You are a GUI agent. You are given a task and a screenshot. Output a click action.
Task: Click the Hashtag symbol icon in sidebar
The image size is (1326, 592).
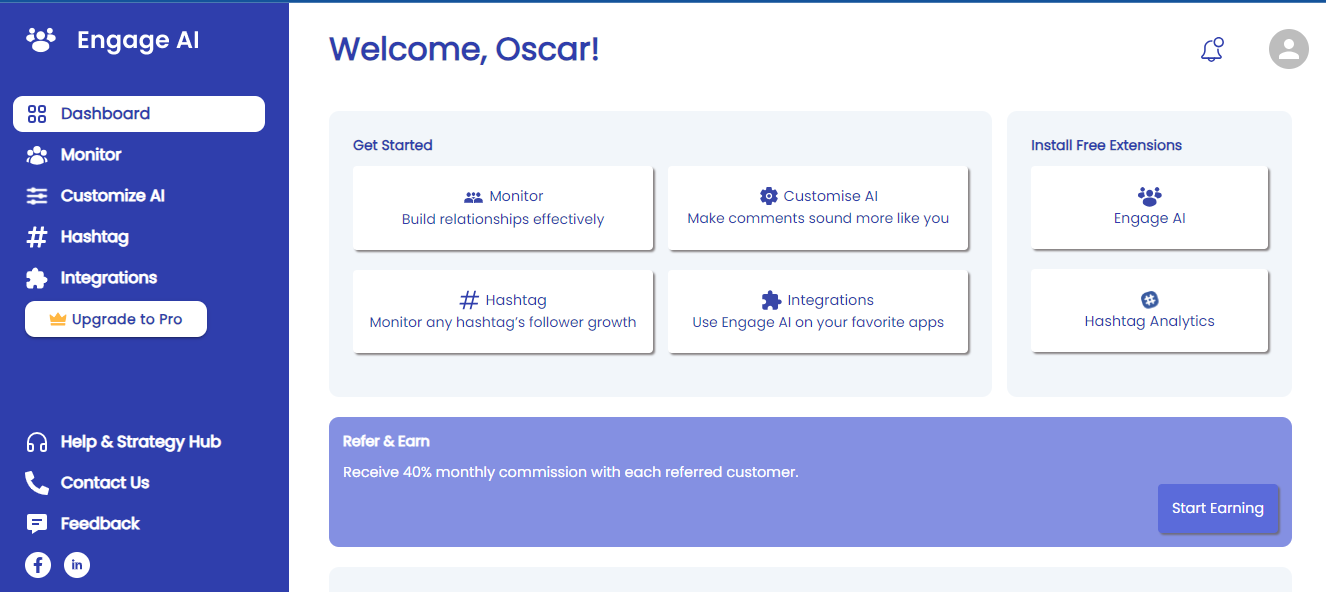pos(37,237)
